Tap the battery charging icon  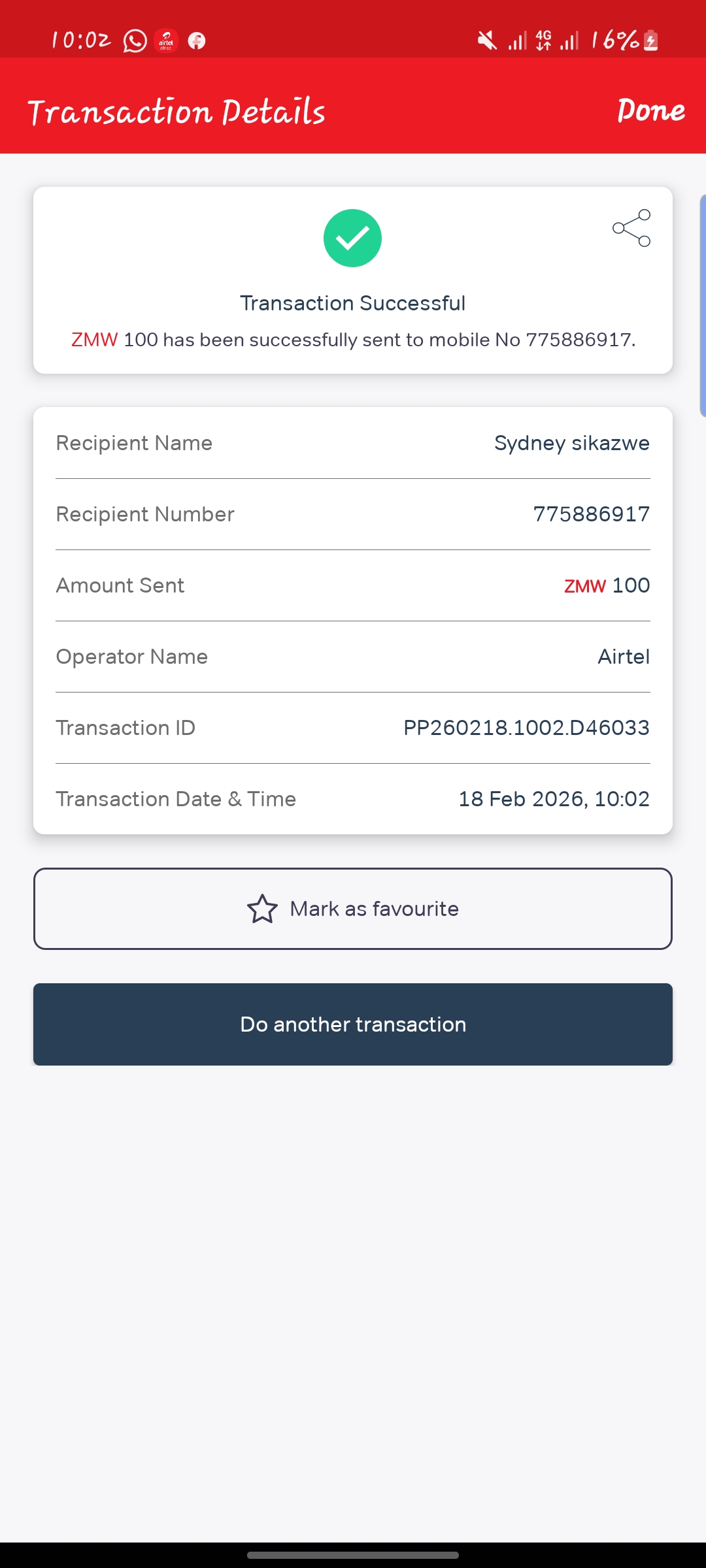650,41
